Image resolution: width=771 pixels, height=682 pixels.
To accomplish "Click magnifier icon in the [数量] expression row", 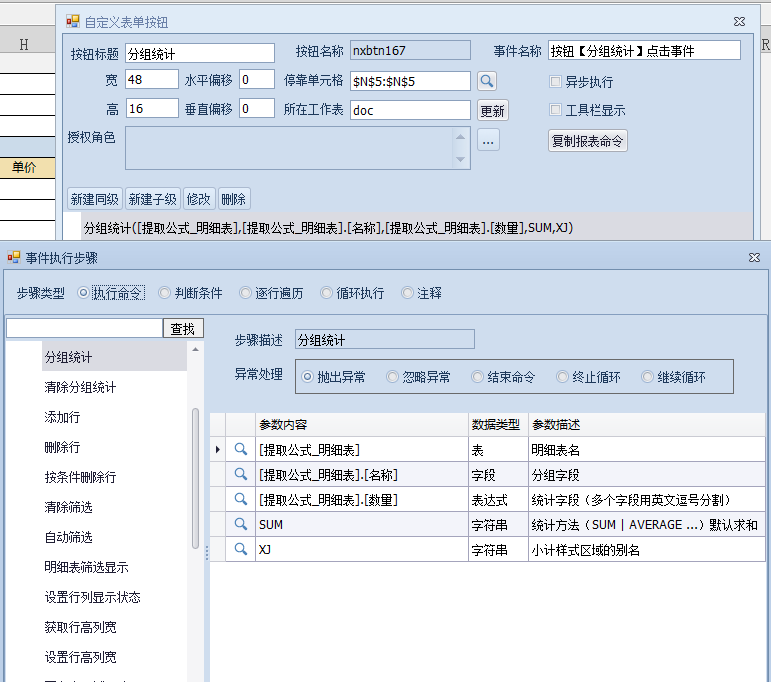I will tap(240, 499).
